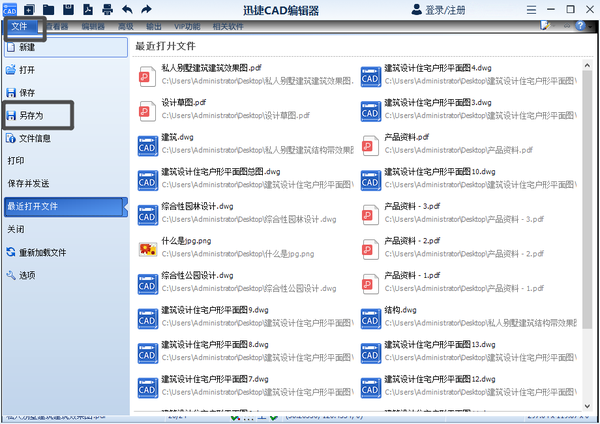The image size is (600, 424).
Task: Click scroll up arrow of recent files list
Action: click(587, 65)
